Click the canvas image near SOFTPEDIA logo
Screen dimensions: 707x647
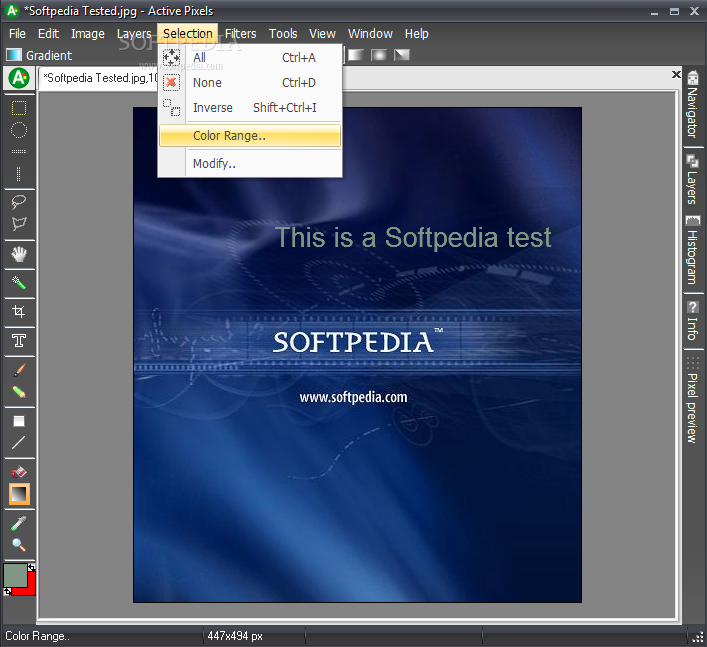click(357, 355)
